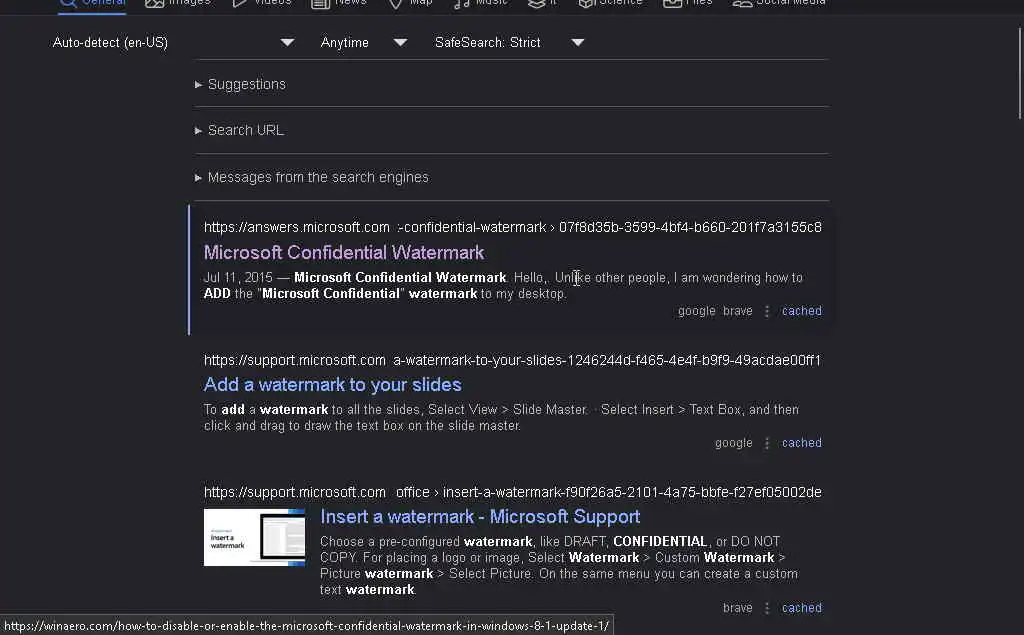Switch to the Images search tab
The image size is (1024, 635).
178,3
